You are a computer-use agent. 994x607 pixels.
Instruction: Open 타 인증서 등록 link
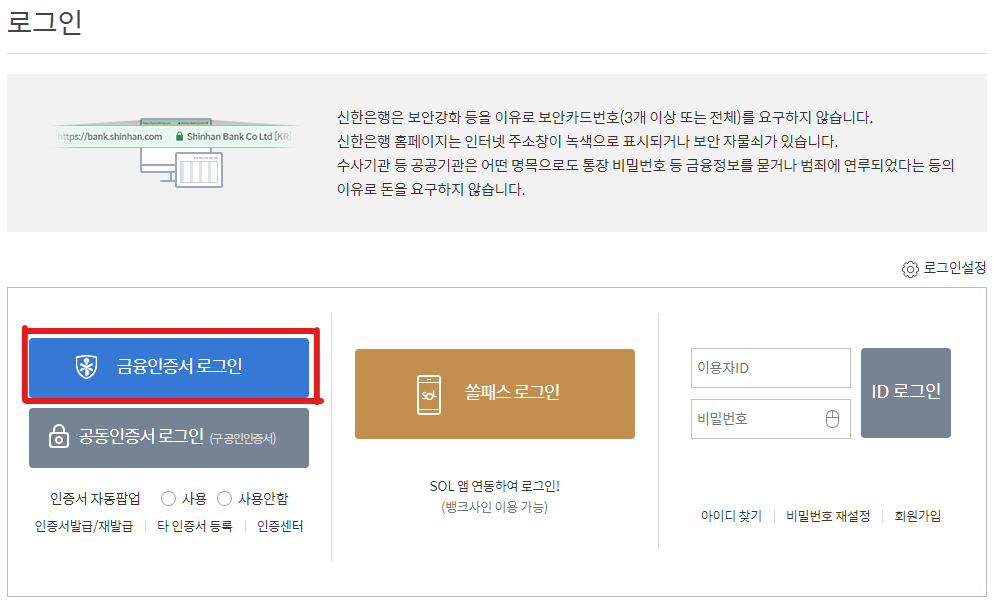tap(195, 526)
